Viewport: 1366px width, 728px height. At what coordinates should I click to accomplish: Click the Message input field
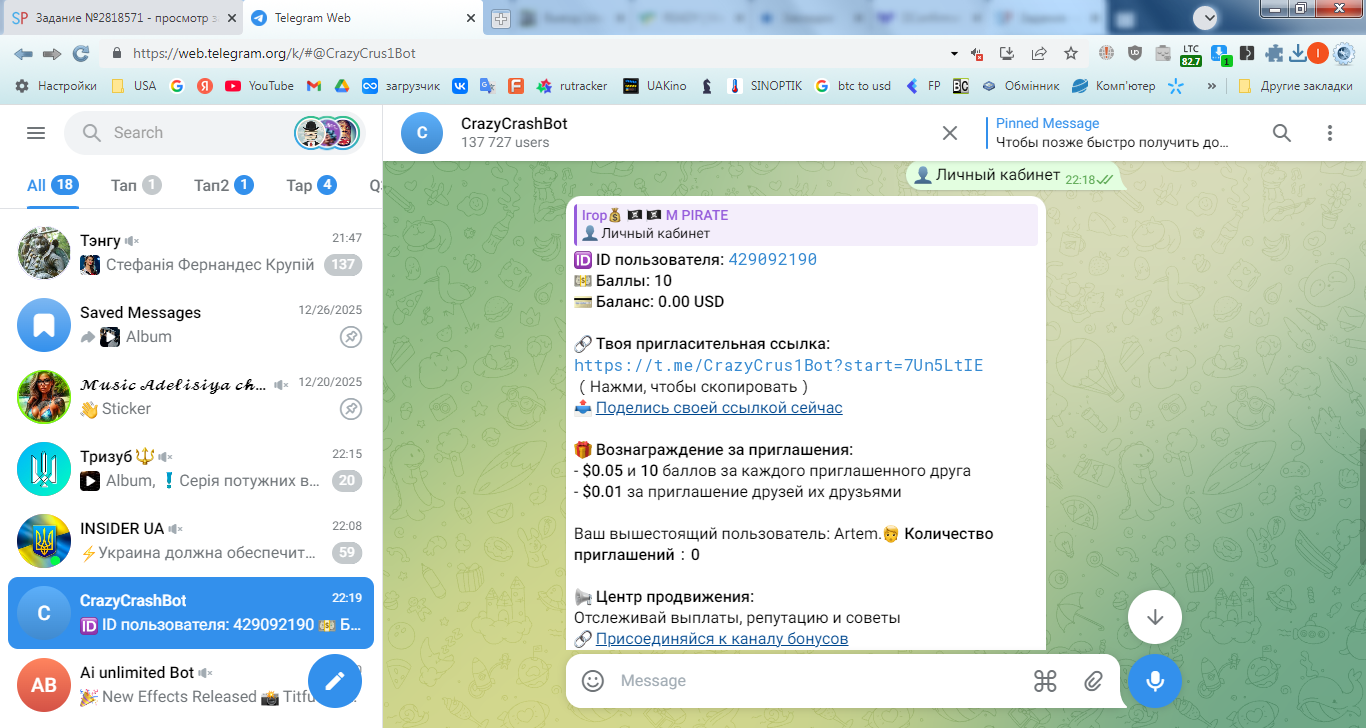tap(820, 681)
